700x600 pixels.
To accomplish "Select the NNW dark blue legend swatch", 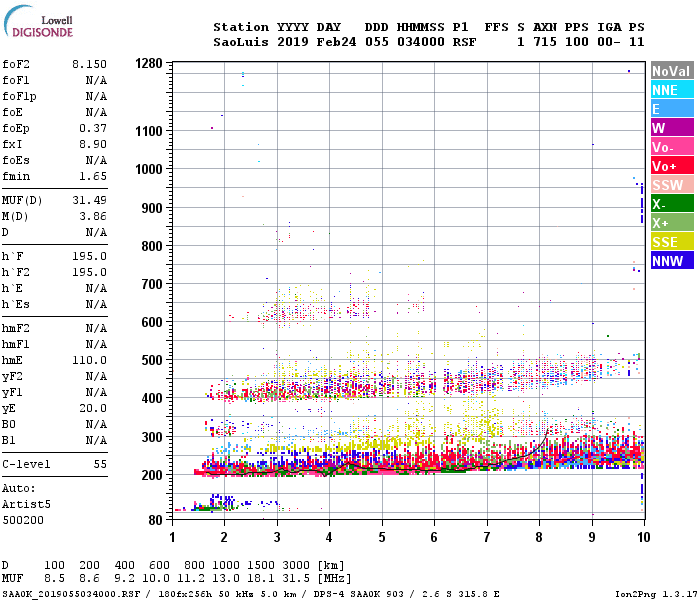I will [672, 261].
